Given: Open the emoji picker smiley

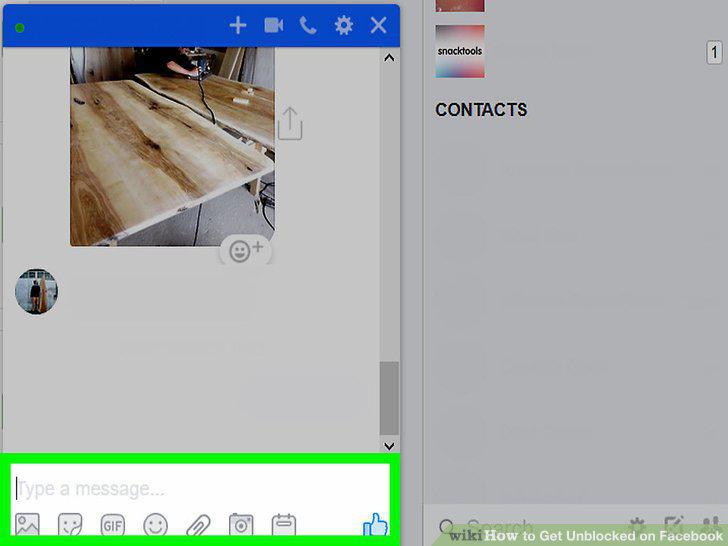Looking at the screenshot, I should 156,525.
